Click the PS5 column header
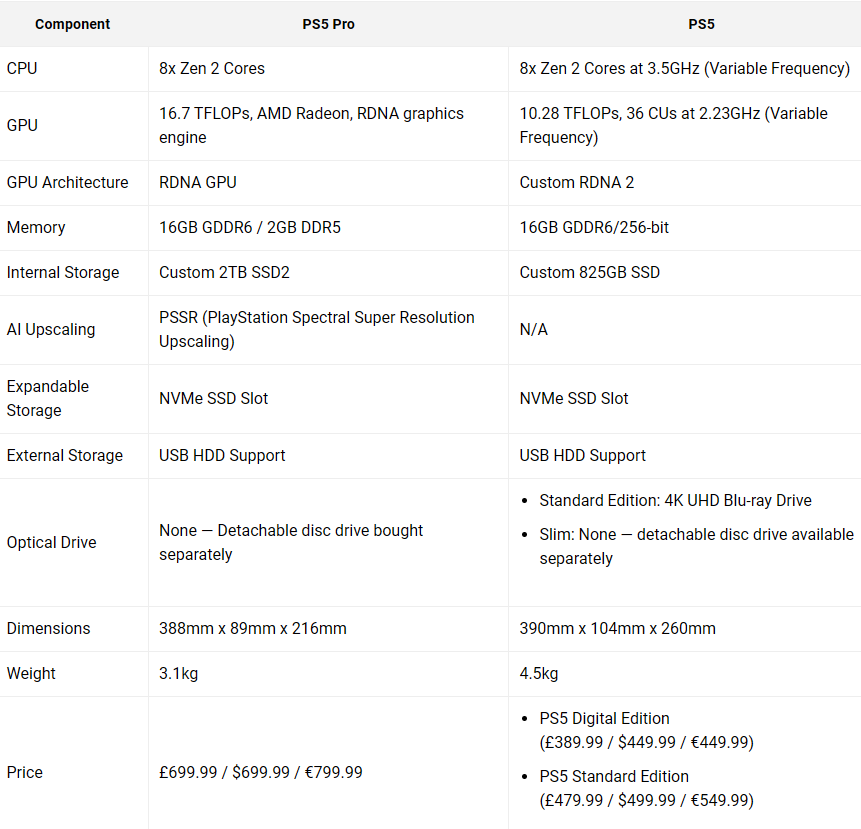 pos(684,24)
